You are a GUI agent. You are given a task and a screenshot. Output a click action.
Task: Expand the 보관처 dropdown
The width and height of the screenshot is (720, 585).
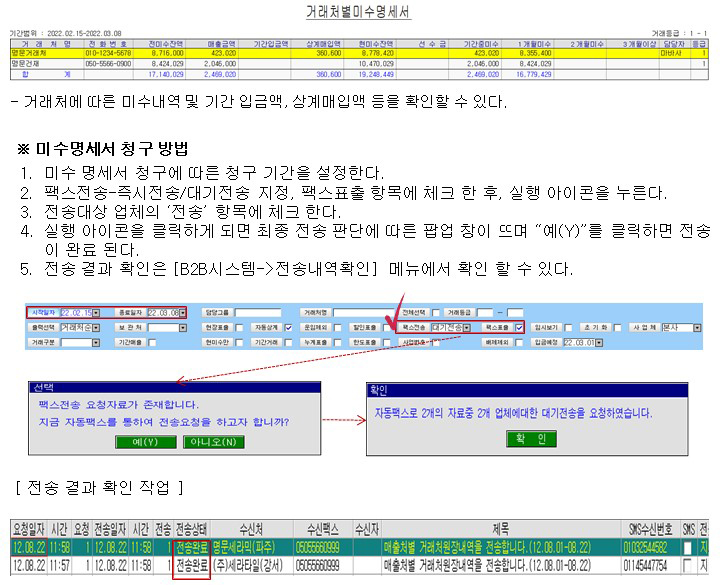click(183, 328)
